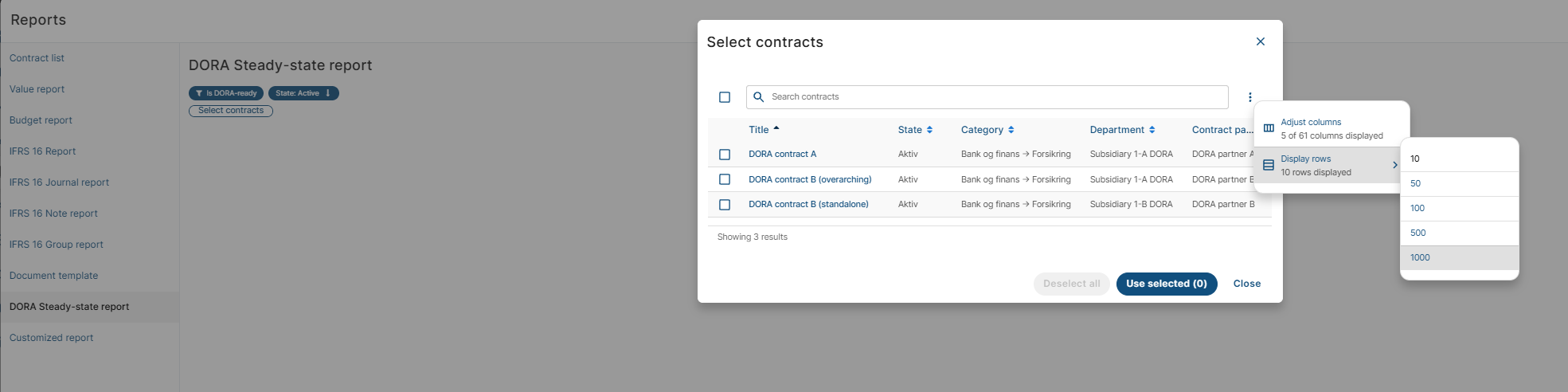This screenshot has height=392, width=1568.
Task: Click the magnifier icon in search field
Action: [758, 97]
